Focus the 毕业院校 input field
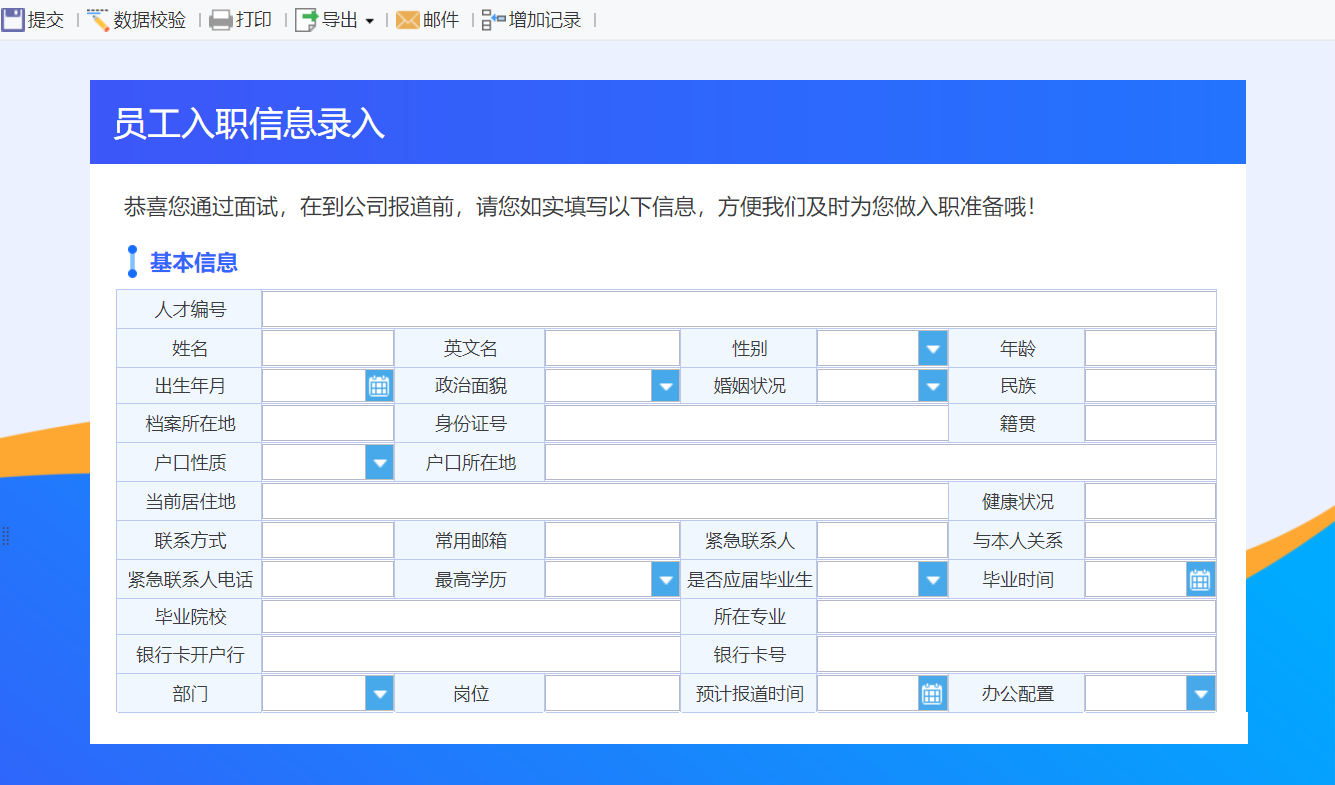1335x785 pixels. click(471, 617)
